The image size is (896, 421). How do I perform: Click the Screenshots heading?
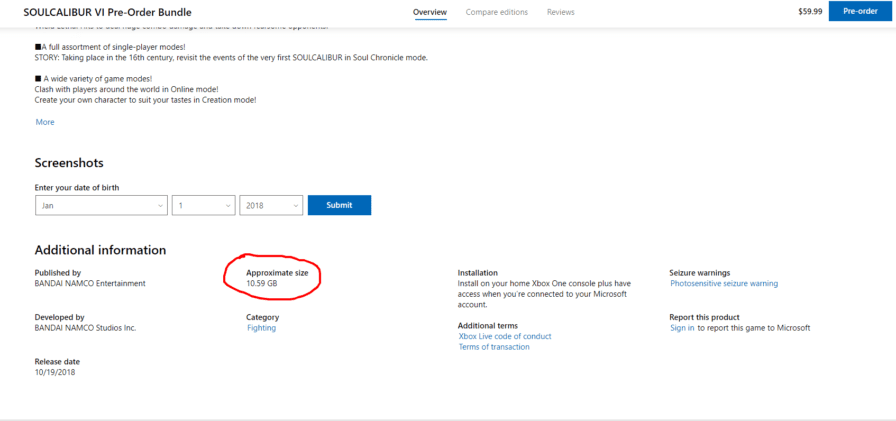pos(69,163)
